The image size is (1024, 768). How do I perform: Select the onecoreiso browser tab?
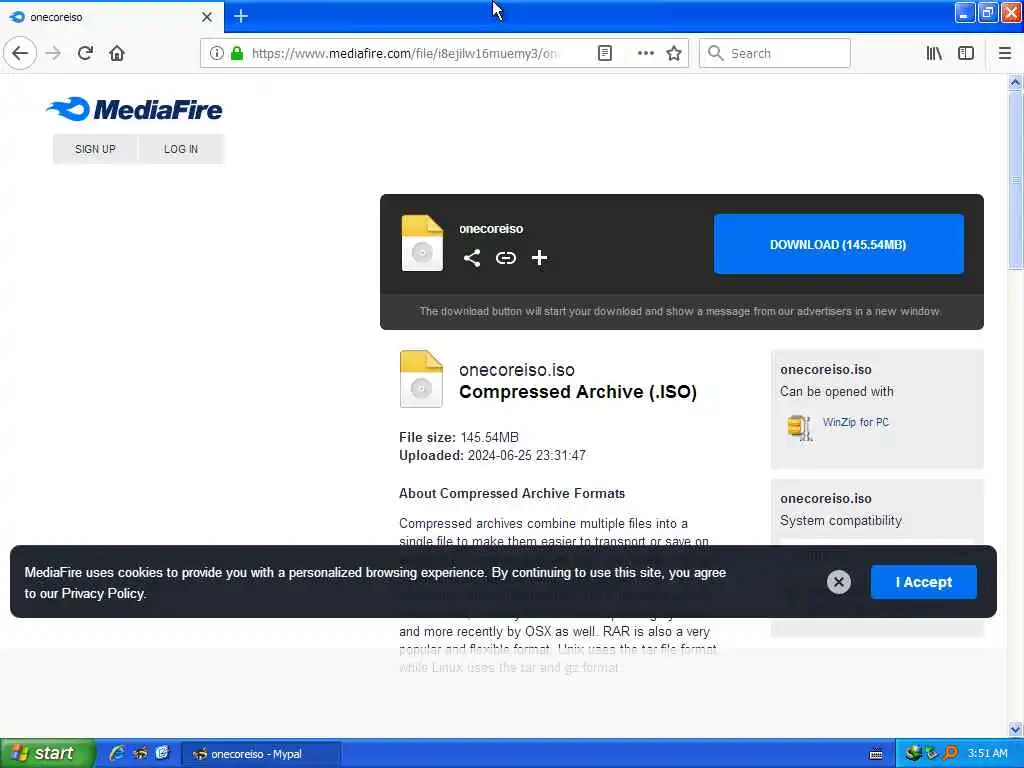point(111,17)
